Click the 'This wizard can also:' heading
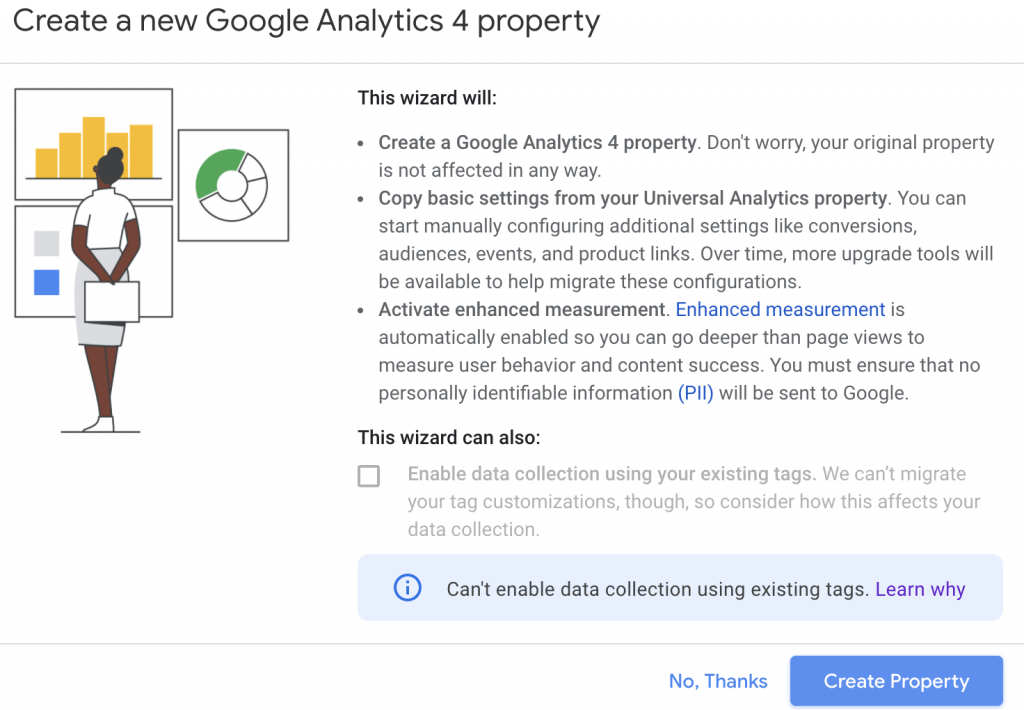The width and height of the screenshot is (1024, 710). click(x=449, y=437)
